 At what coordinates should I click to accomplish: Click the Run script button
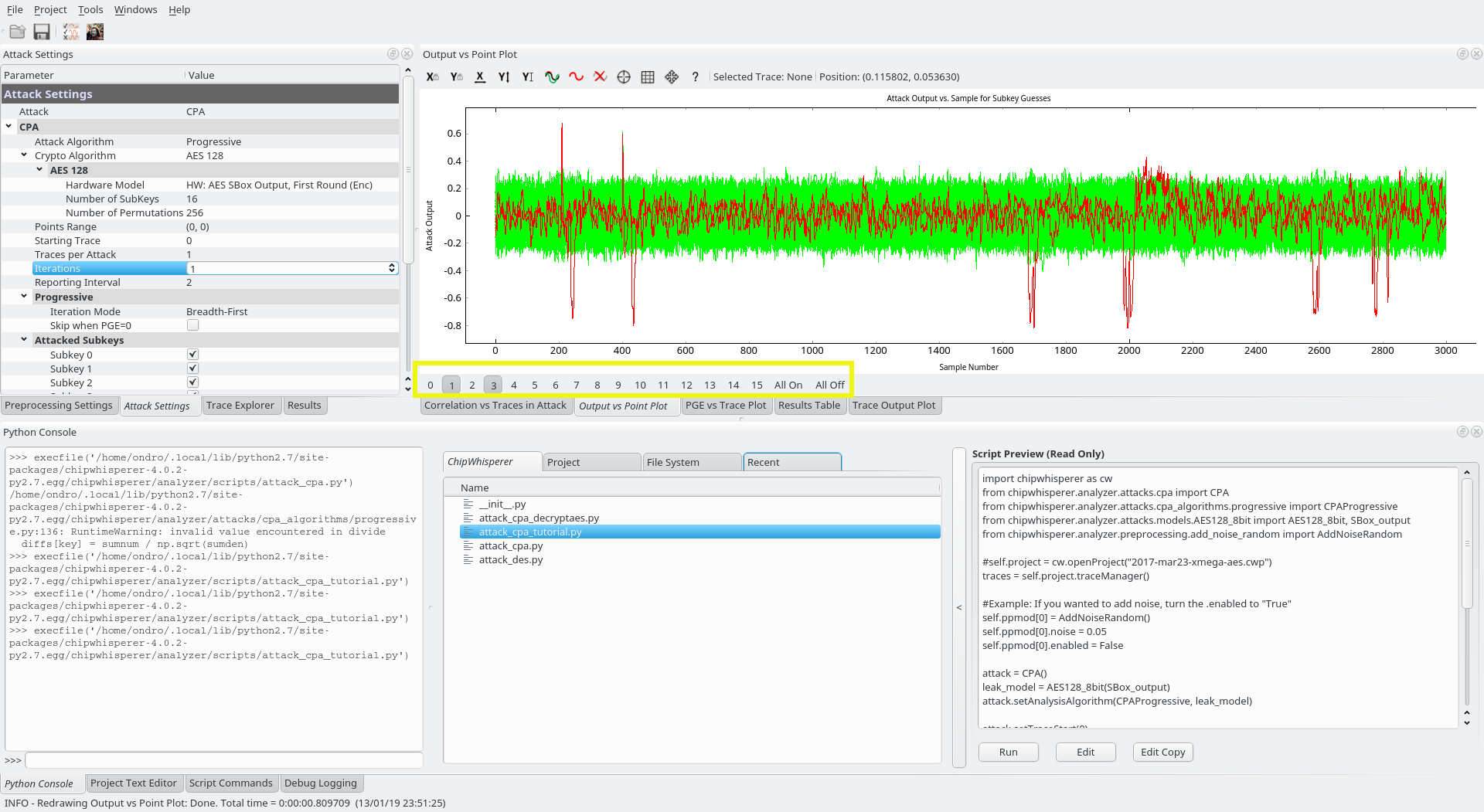point(1008,753)
